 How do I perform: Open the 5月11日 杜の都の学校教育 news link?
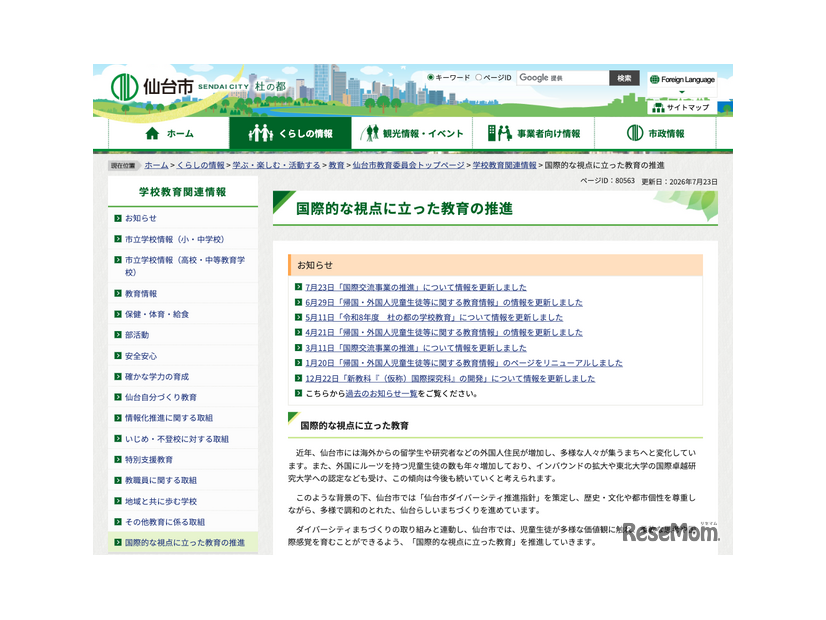[x=434, y=318]
